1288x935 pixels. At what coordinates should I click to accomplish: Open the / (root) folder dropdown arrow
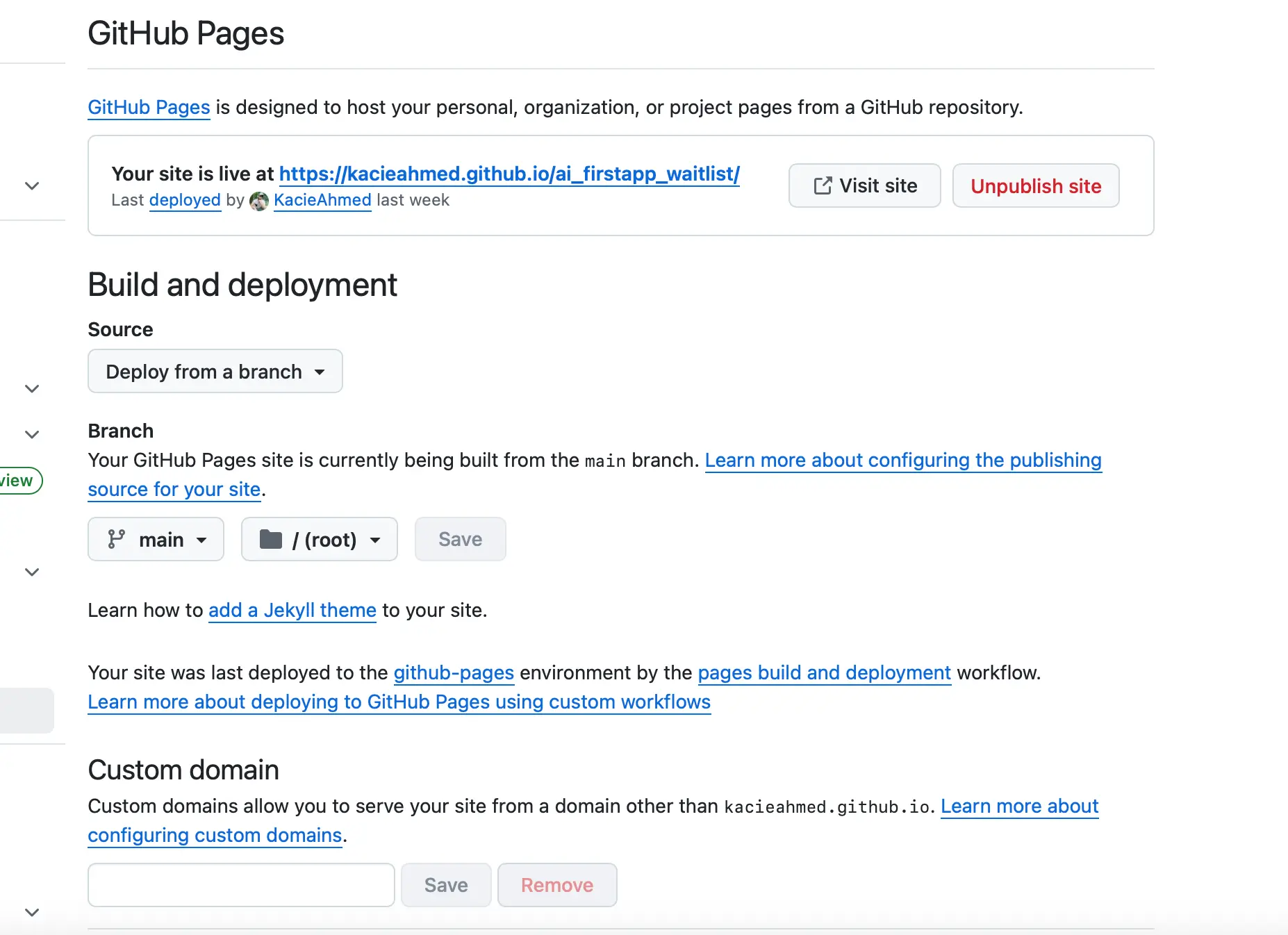point(375,540)
